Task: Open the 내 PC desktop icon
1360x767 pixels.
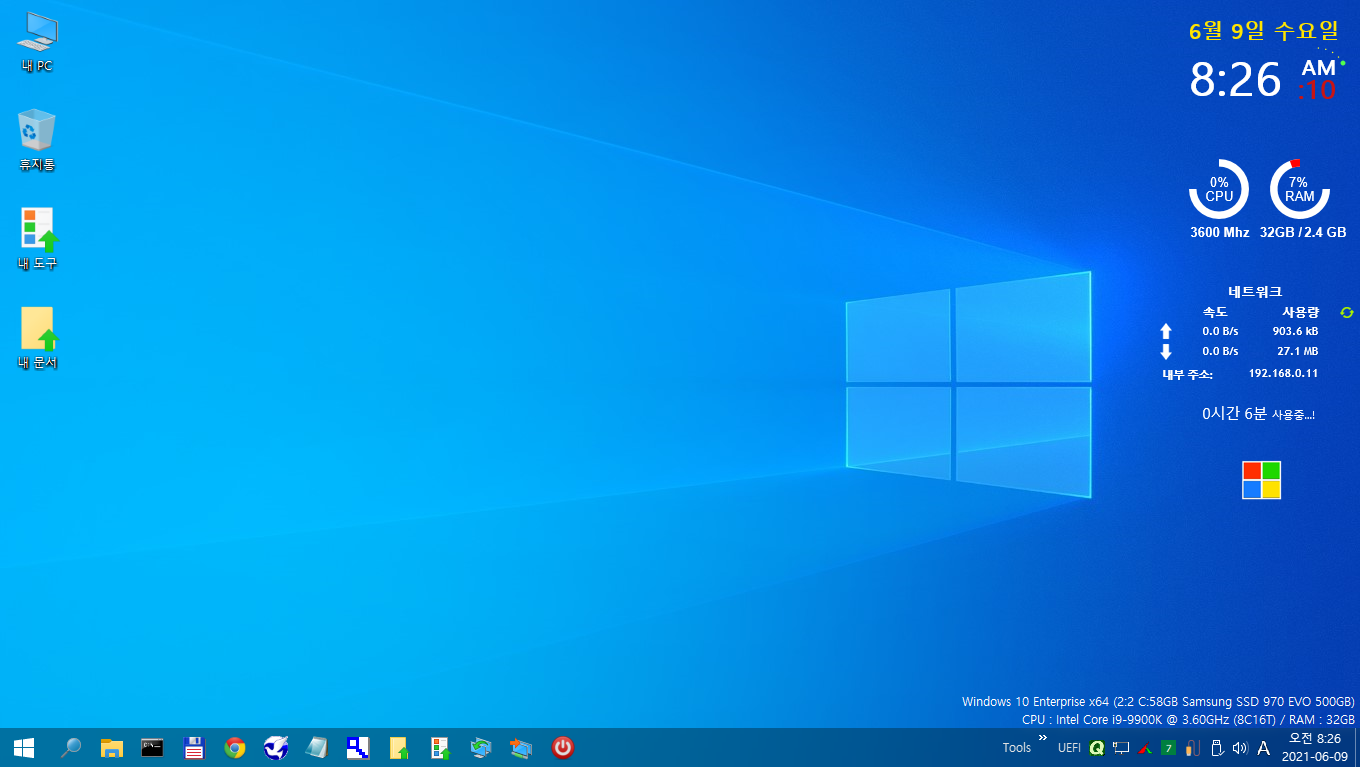Action: tap(37, 42)
